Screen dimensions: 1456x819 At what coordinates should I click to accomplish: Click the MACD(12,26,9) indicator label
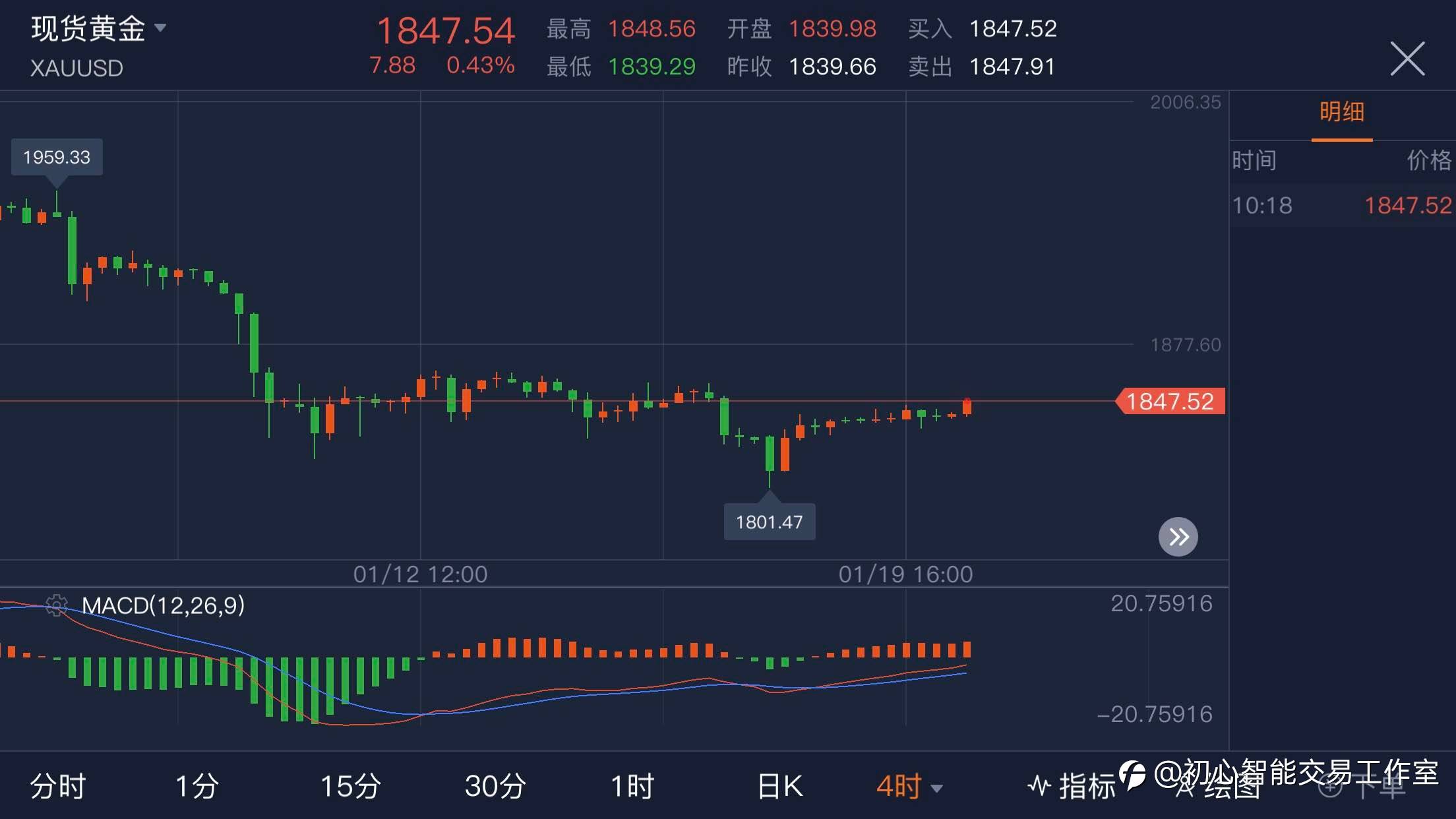(x=163, y=605)
